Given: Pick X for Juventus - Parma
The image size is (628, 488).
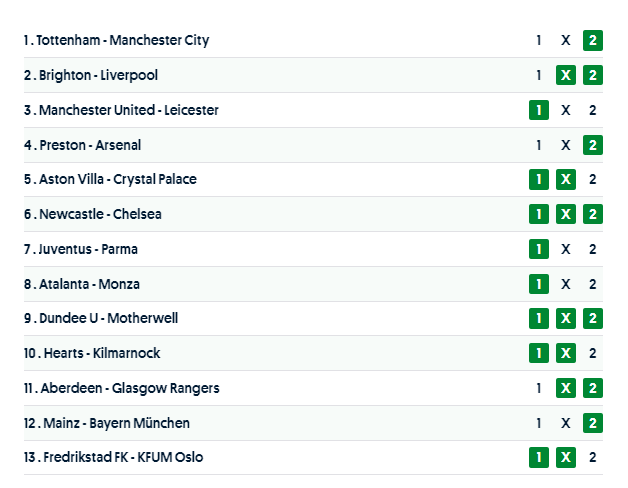Looking at the screenshot, I should (x=565, y=249).
